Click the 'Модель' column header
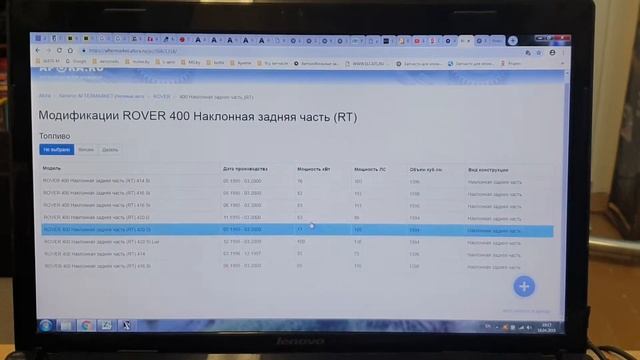 (51, 168)
